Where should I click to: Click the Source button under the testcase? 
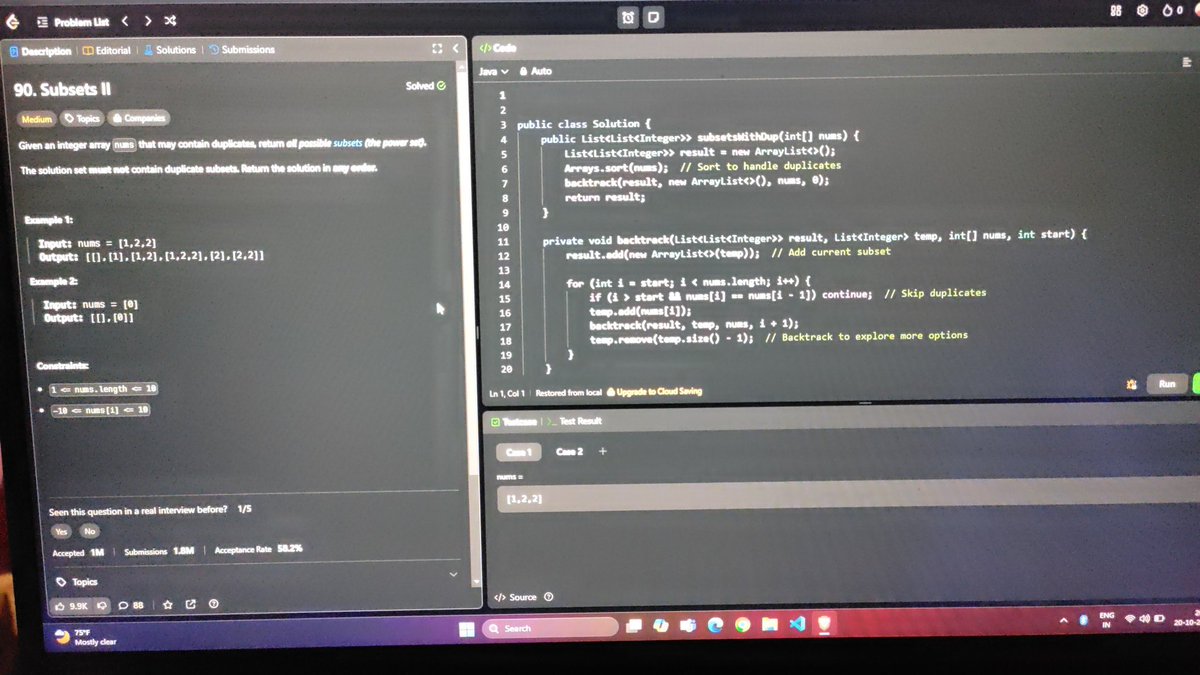coord(516,597)
